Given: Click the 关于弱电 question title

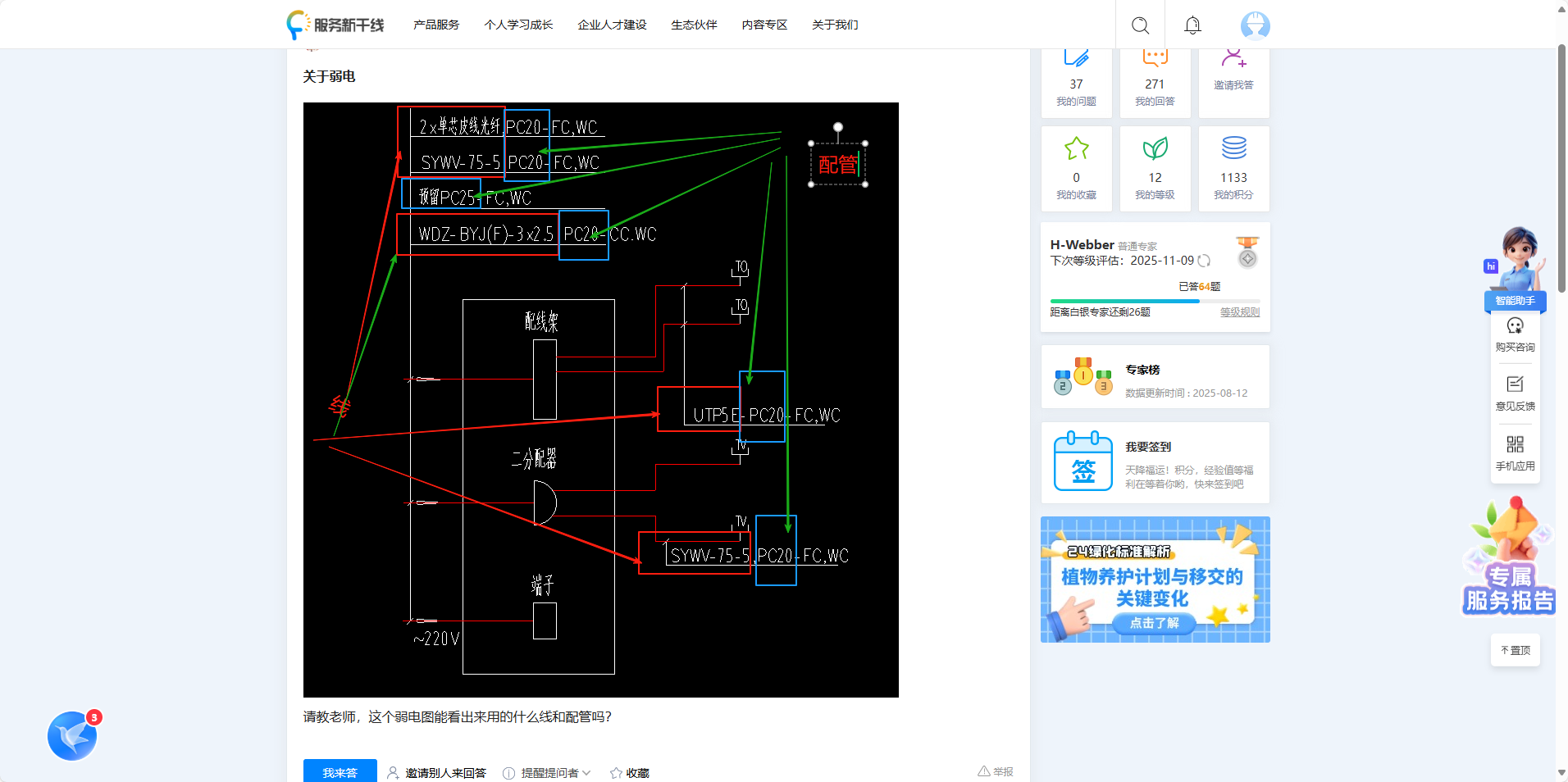Looking at the screenshot, I should click(329, 76).
